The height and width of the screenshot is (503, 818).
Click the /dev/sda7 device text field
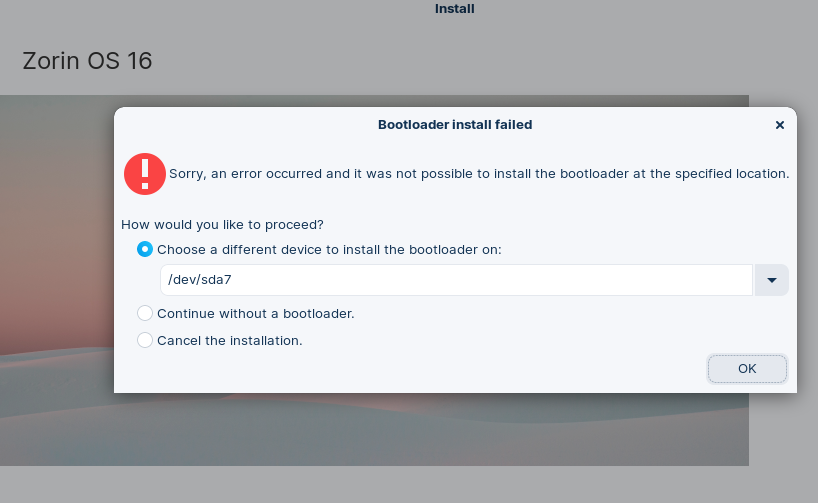click(x=455, y=280)
